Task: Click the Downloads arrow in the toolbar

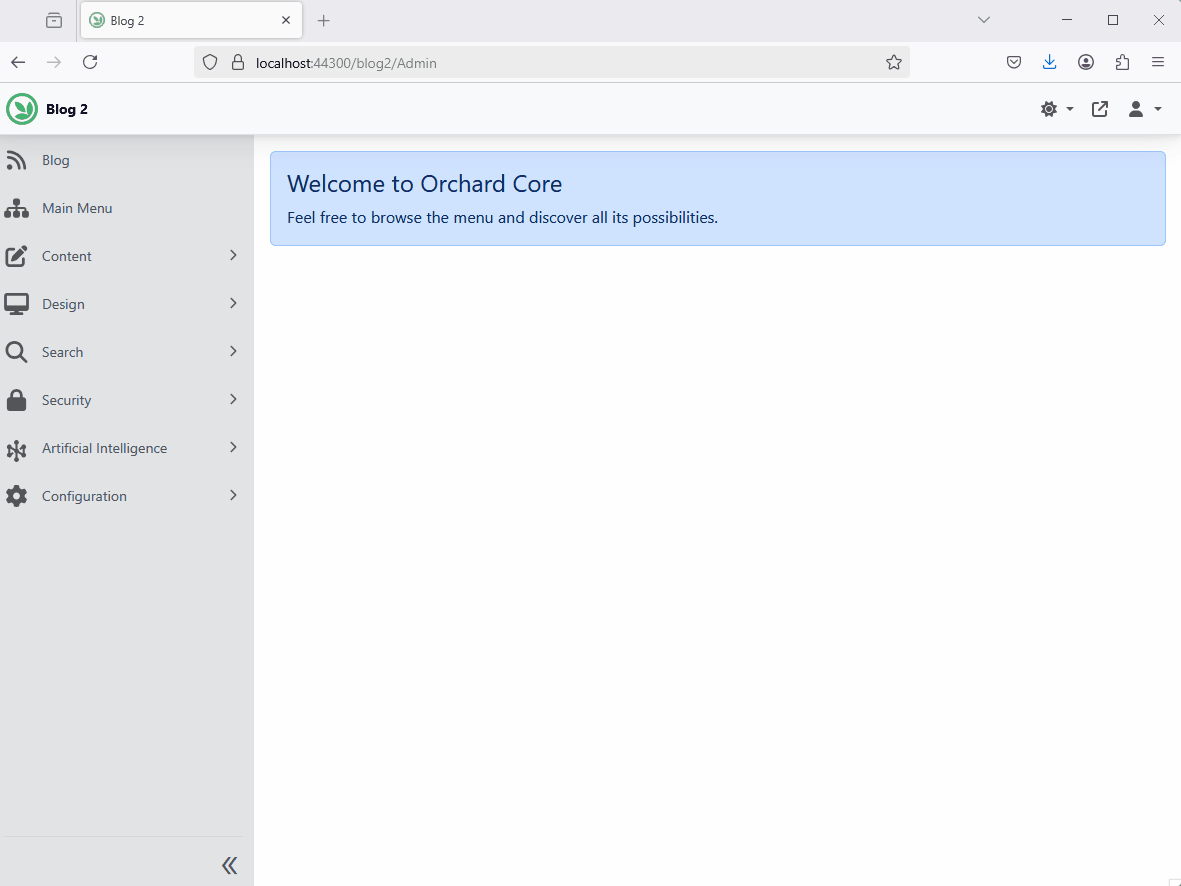Action: click(1049, 62)
